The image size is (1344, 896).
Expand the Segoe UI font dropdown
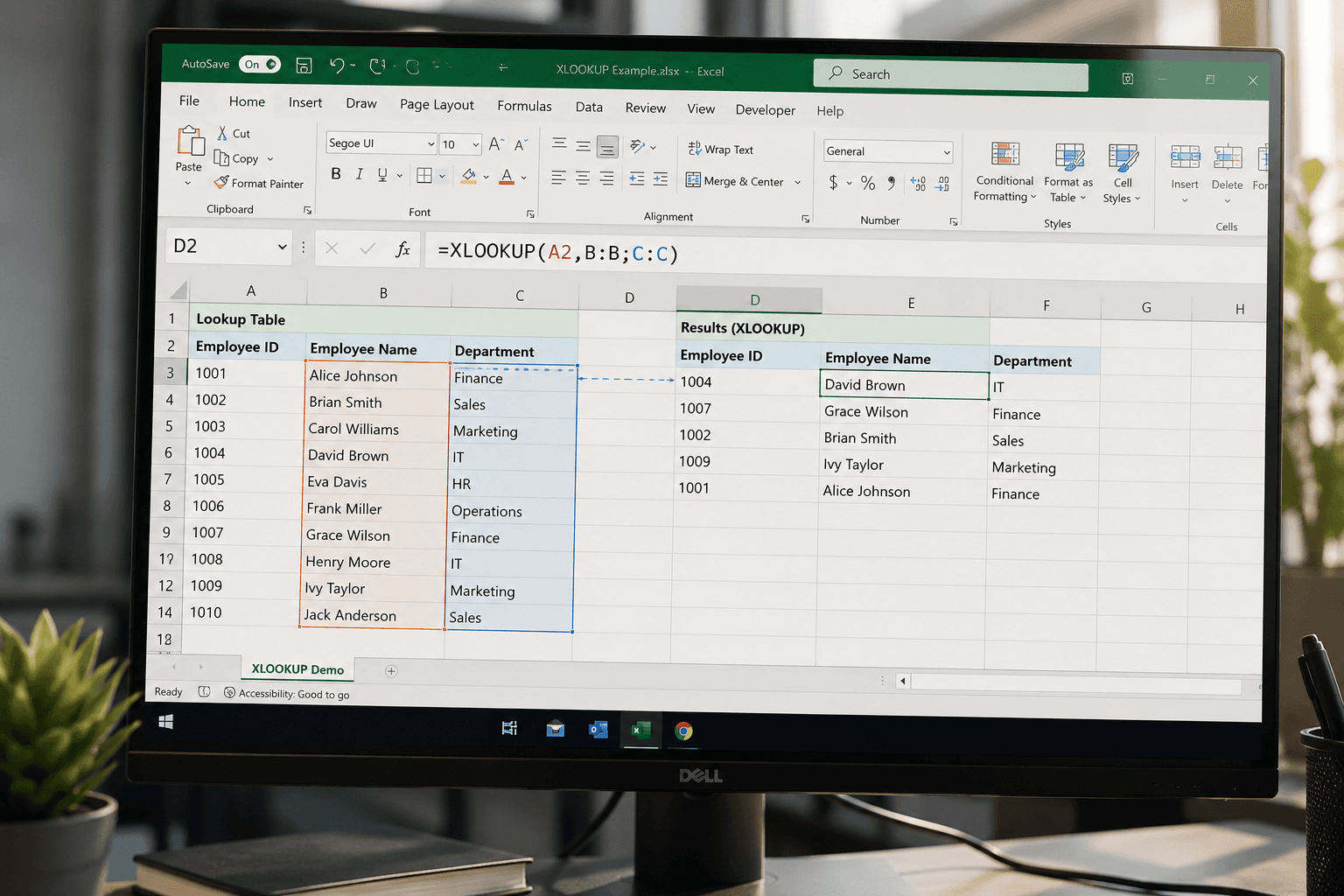tap(431, 143)
